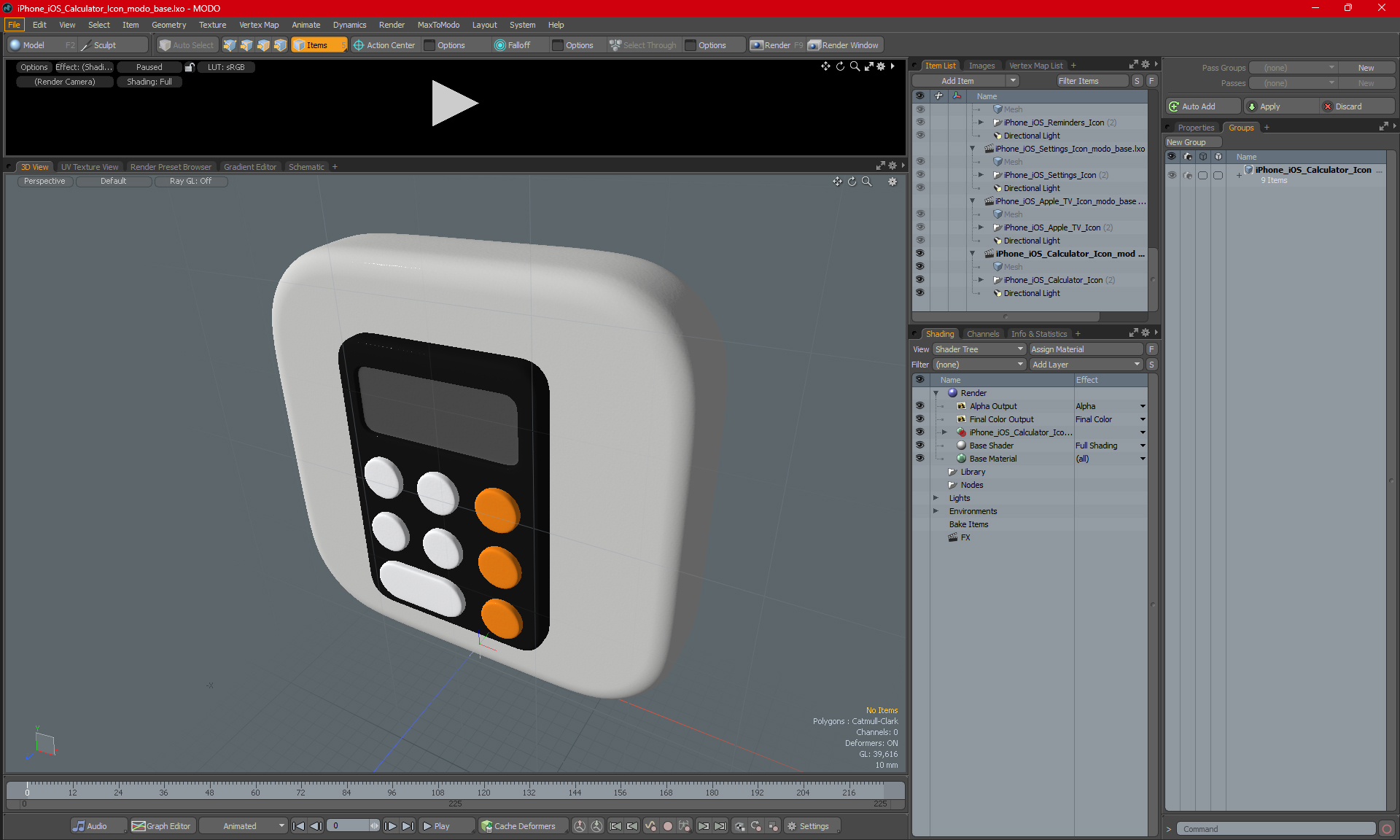Toggle visibility of Calculator Directional Light
Screen dimensions: 1400x840
tap(920, 293)
